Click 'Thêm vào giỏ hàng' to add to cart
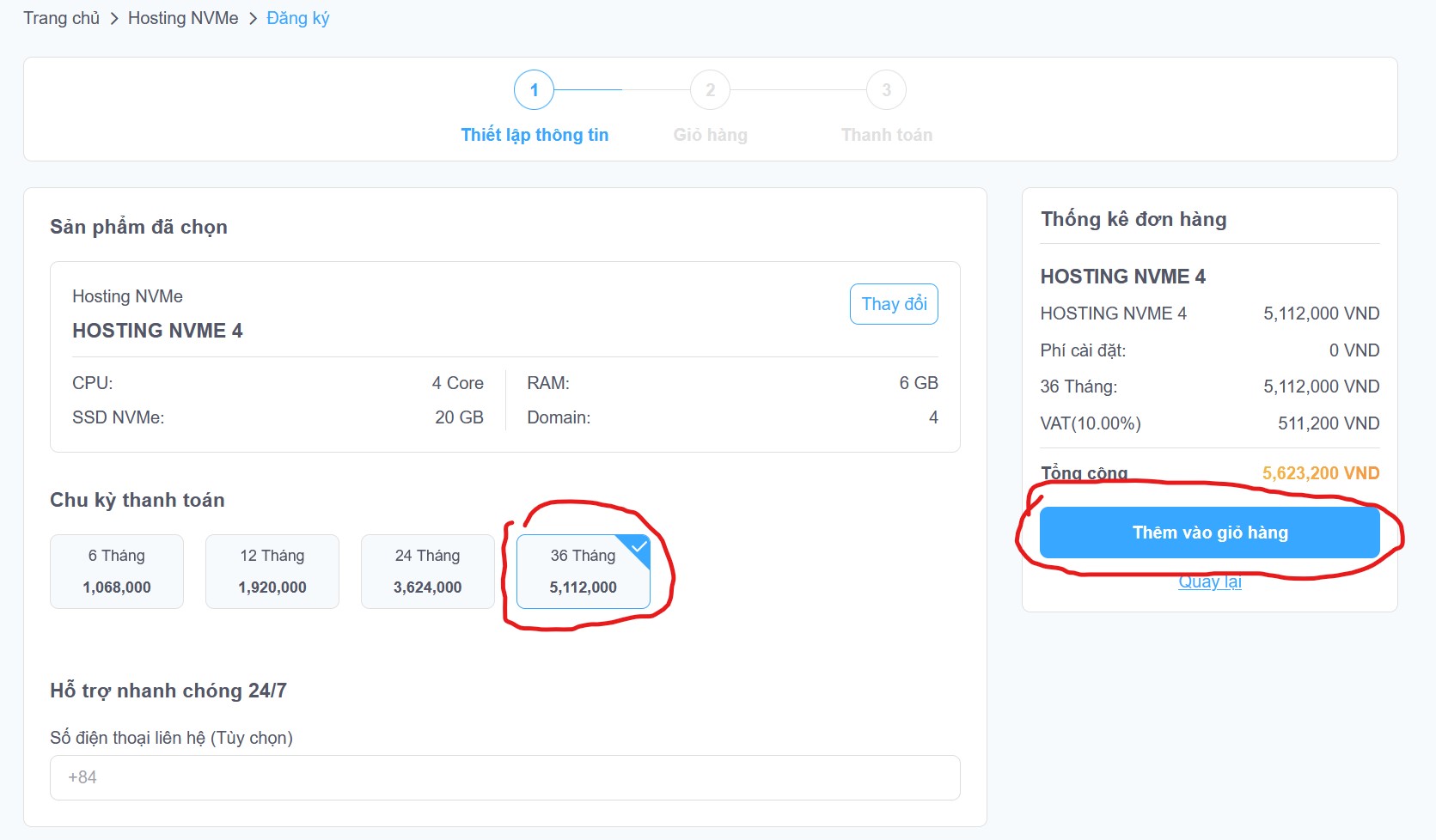The height and width of the screenshot is (840, 1436). (1209, 533)
